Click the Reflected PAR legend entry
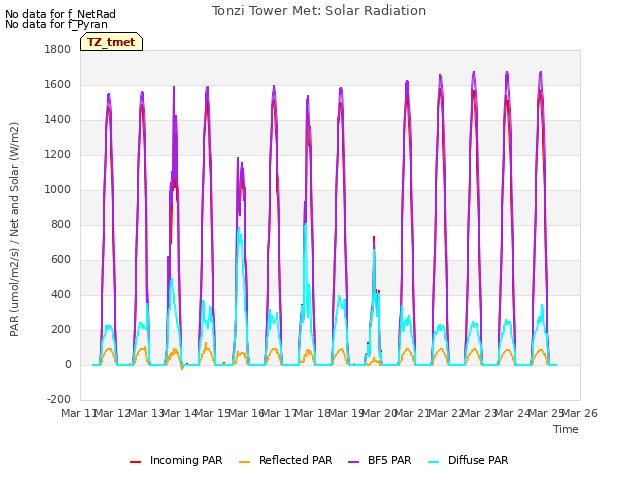Screen dimensions: 640x480 pyautogui.click(x=285, y=460)
